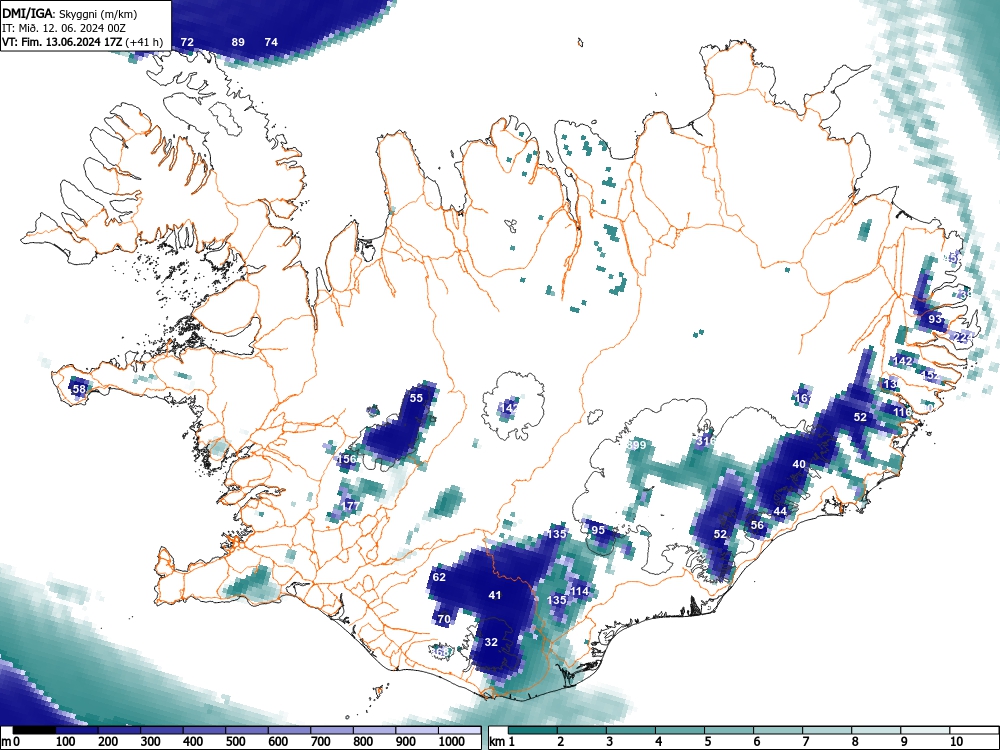
Task: Click the visibility value 316 on the map
Action: 706,441
